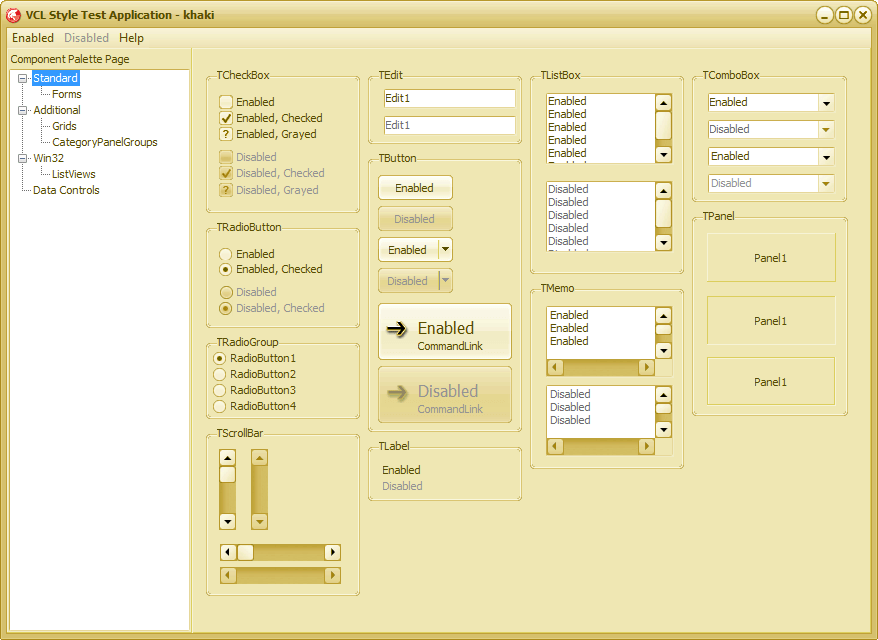
Task: Click the app icon in title bar
Action: point(13,15)
